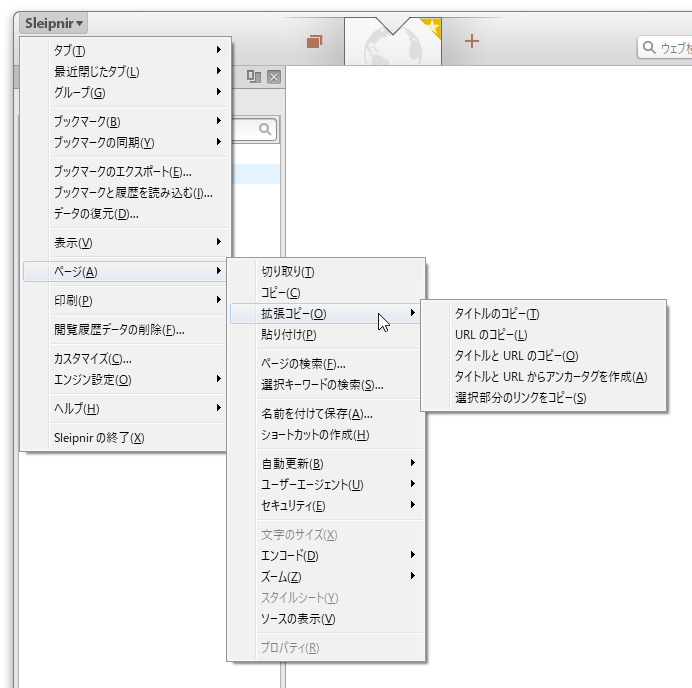Expand 最近閉じたタブ(L) submenu
The width and height of the screenshot is (692, 688).
[x=125, y=71]
